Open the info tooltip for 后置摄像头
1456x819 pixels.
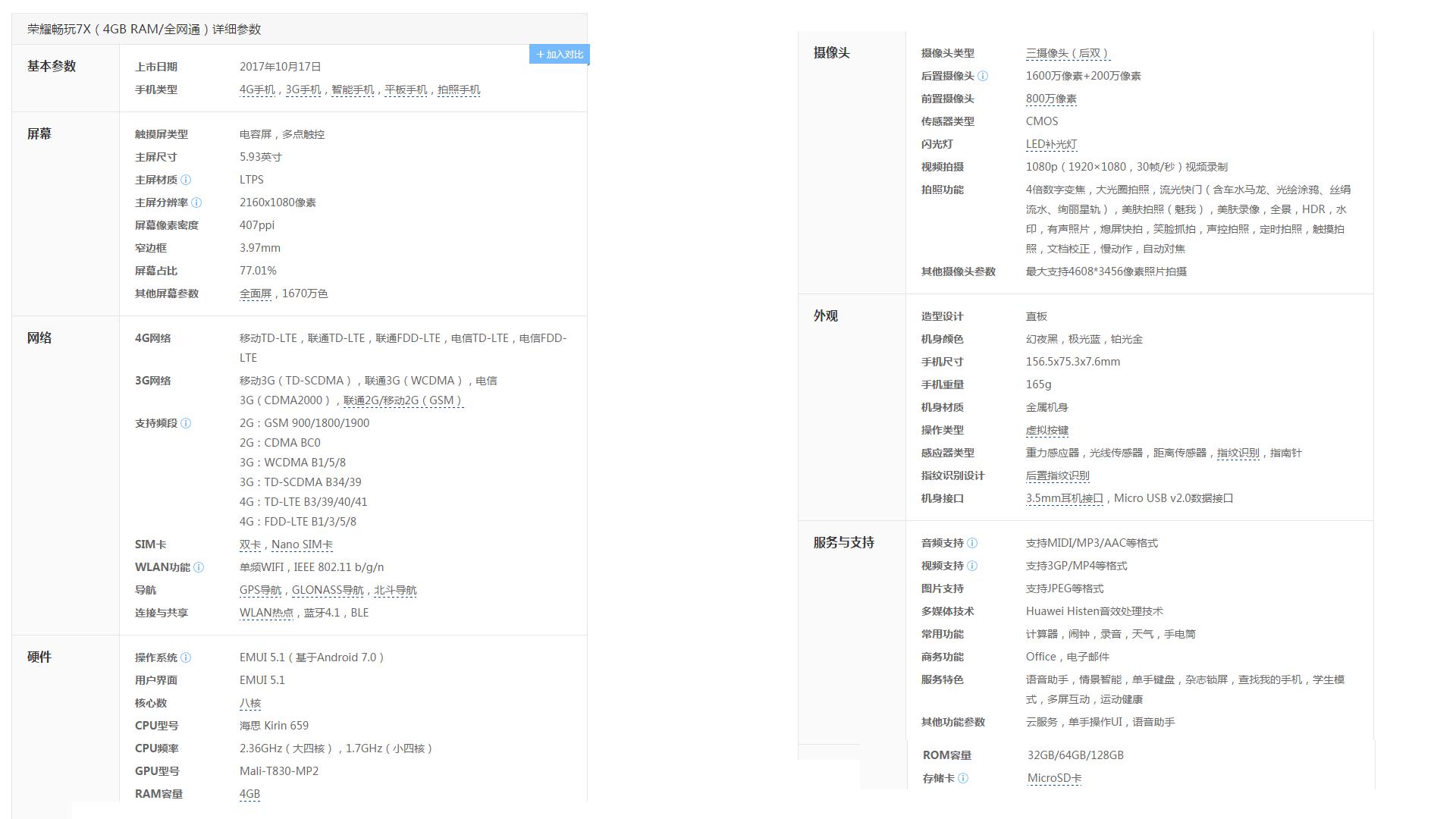pos(984,76)
